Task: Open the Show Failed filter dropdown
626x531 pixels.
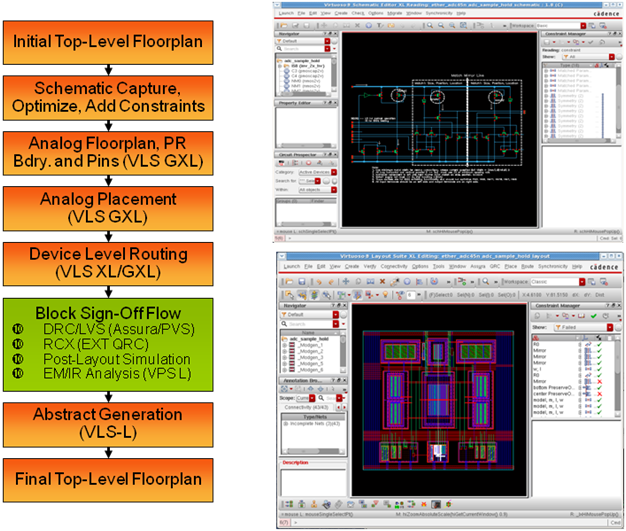Action: (x=610, y=327)
